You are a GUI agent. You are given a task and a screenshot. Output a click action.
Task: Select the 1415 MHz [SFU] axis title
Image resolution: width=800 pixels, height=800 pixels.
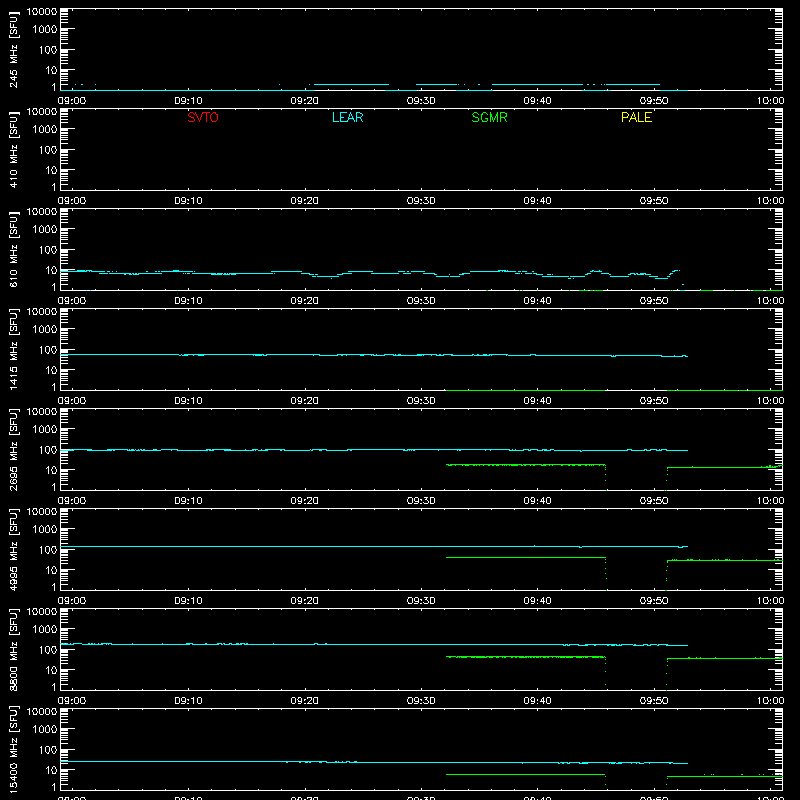(x=13, y=350)
